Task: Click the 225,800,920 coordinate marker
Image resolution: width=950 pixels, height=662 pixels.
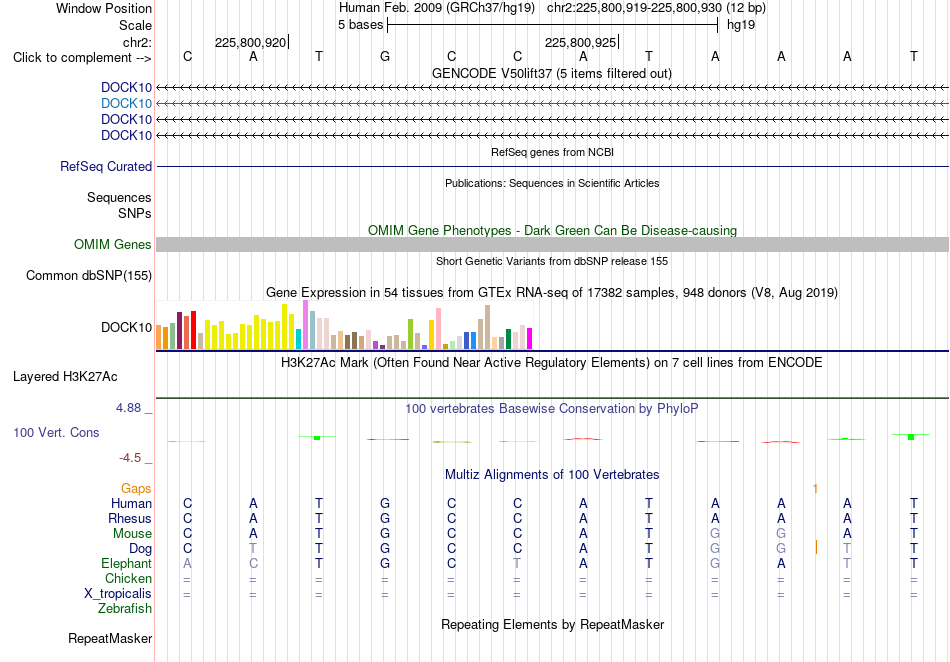Action: (250, 42)
